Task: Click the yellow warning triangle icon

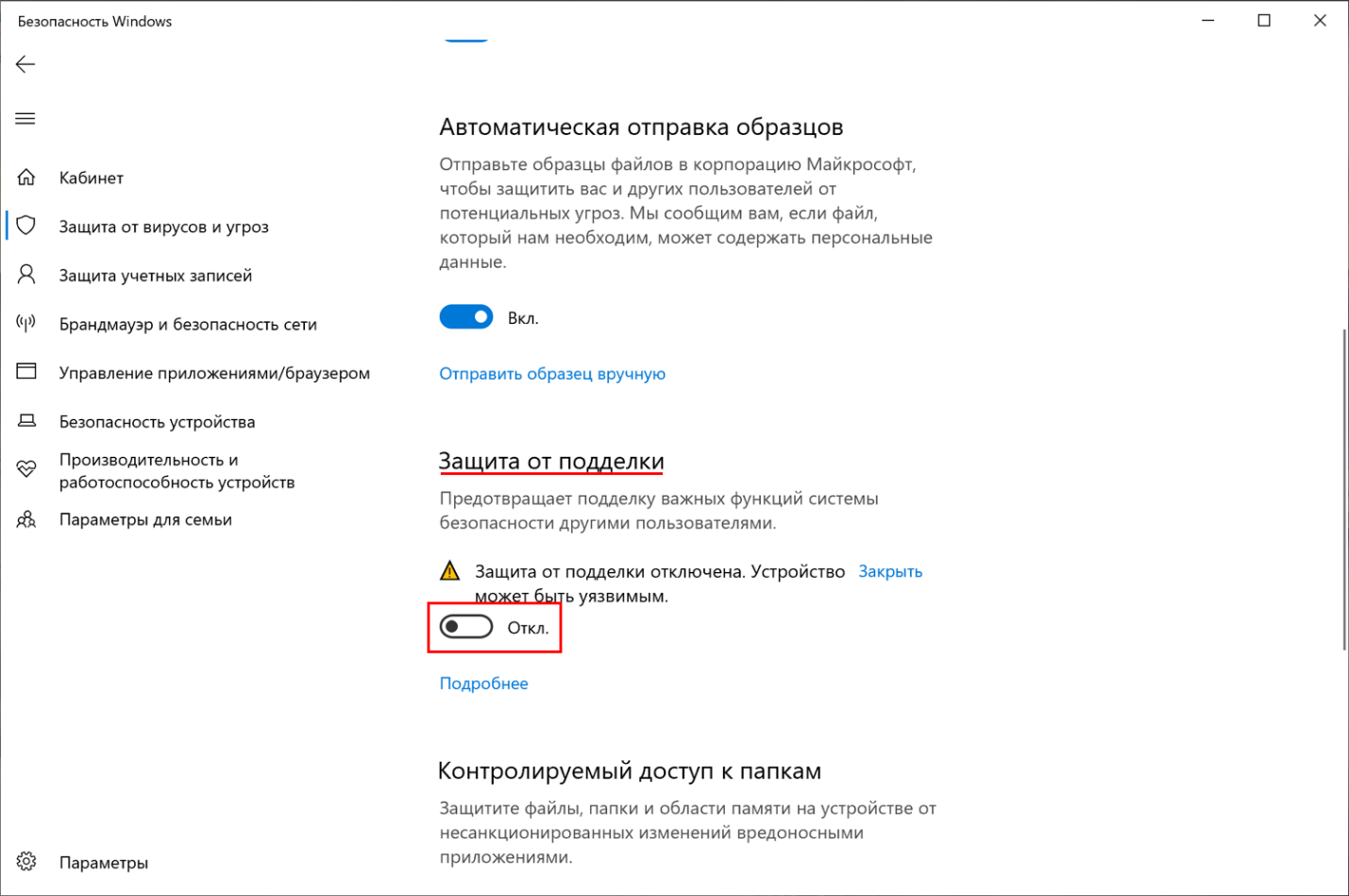Action: pyautogui.click(x=450, y=571)
